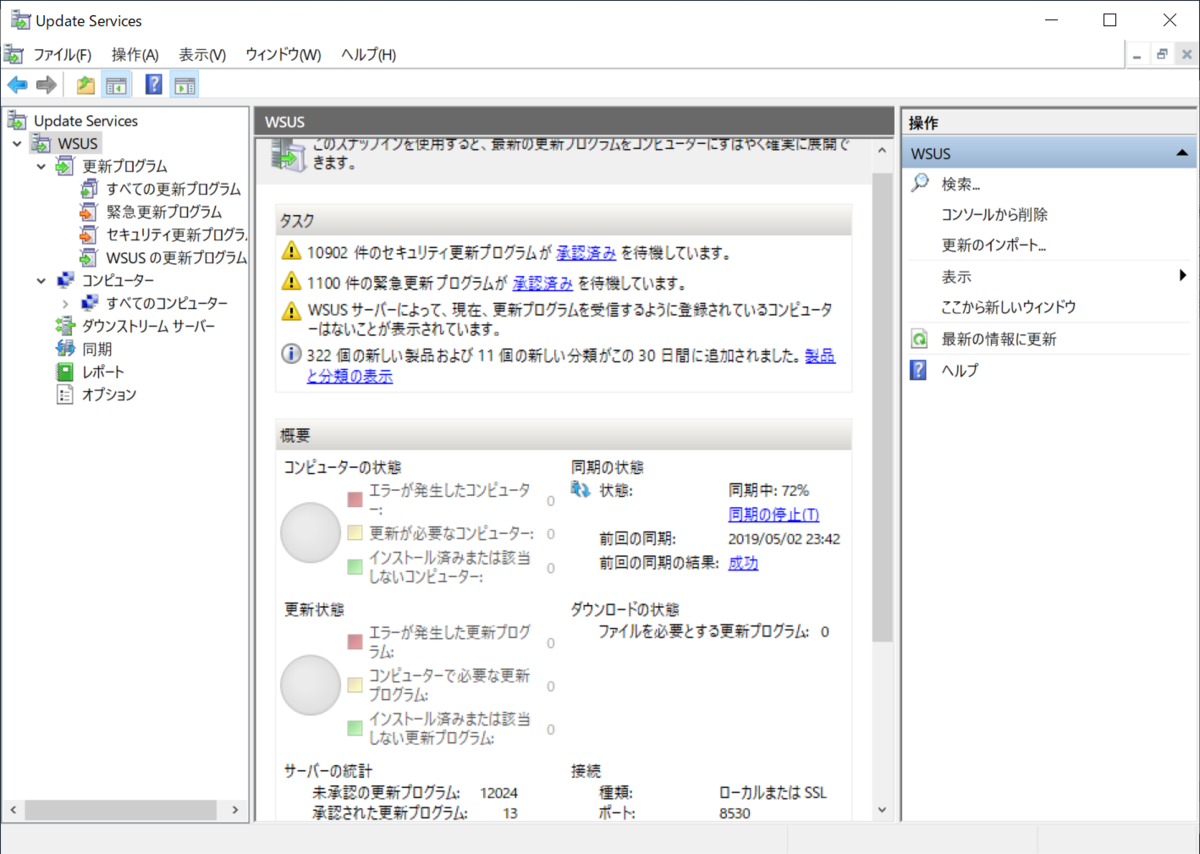This screenshot has height=854, width=1200.
Task: Open the ヘルプ(H) menu
Action: point(368,55)
